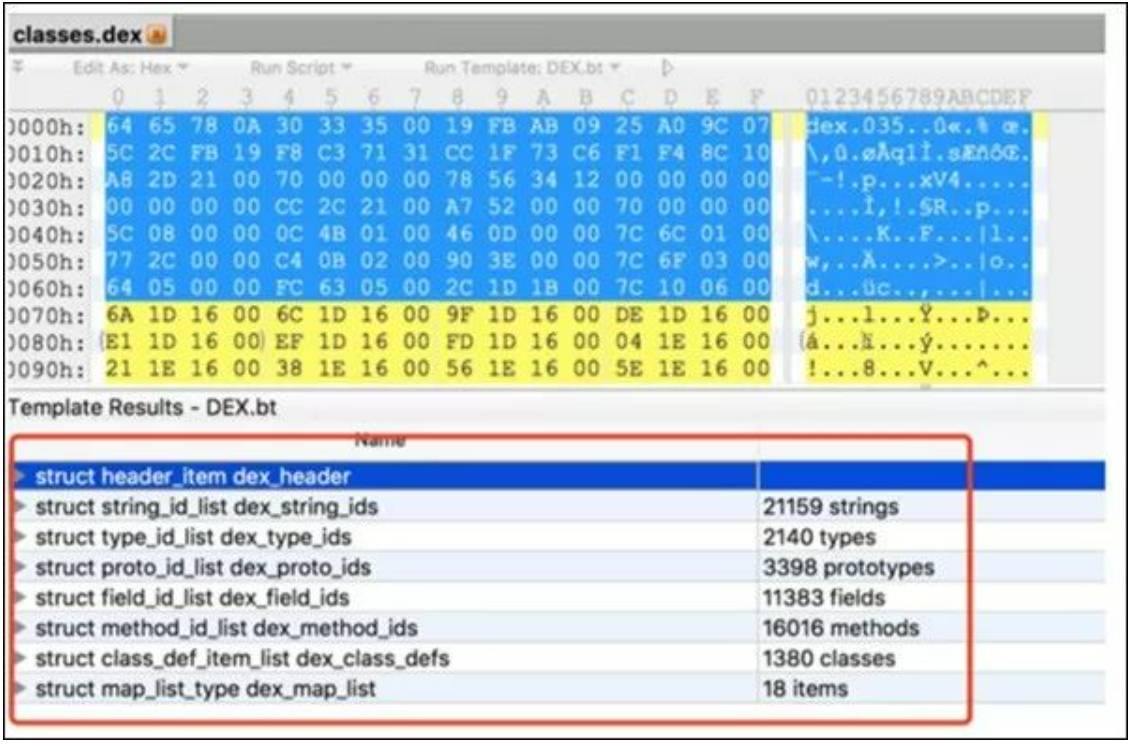Screen dimensions: 1132x745
Task: Select the dex_string_ids row text
Action: click(x=206, y=507)
